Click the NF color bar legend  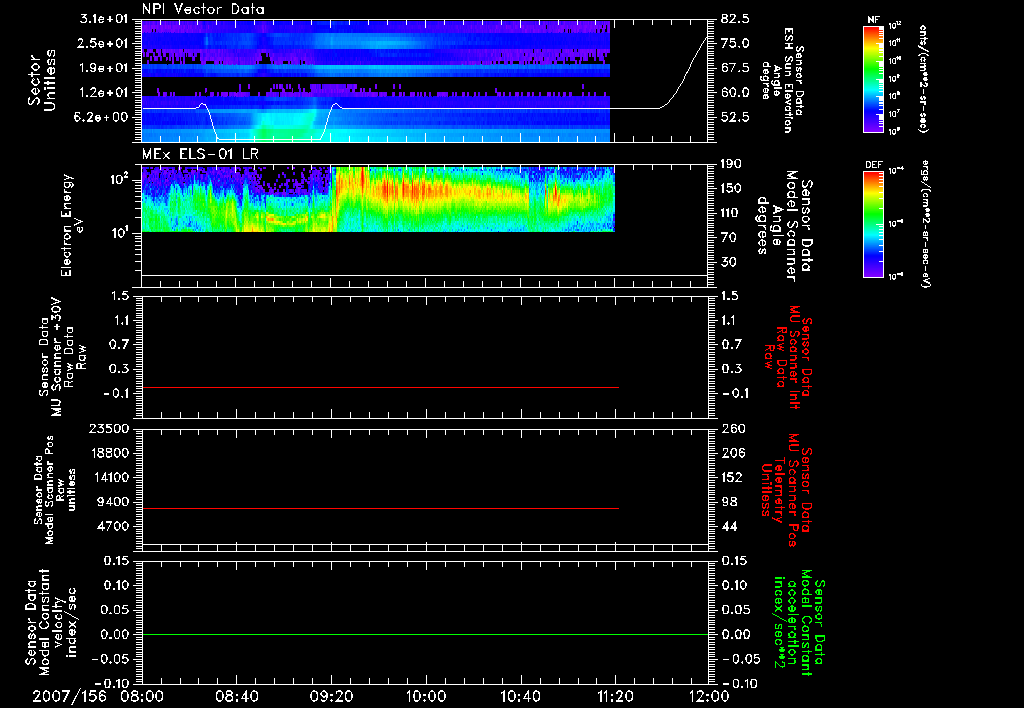point(873,79)
